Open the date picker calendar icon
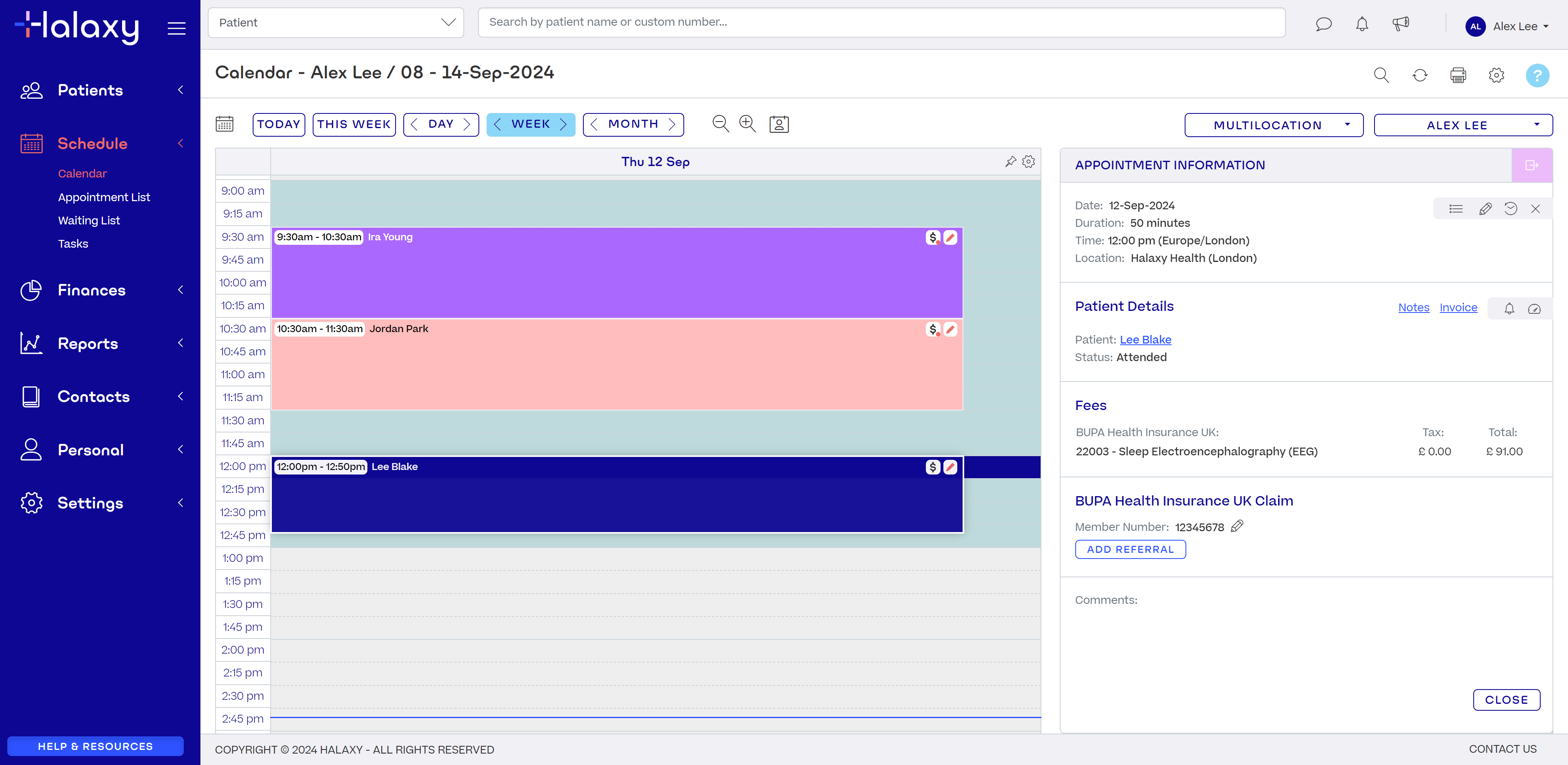 [x=224, y=124]
